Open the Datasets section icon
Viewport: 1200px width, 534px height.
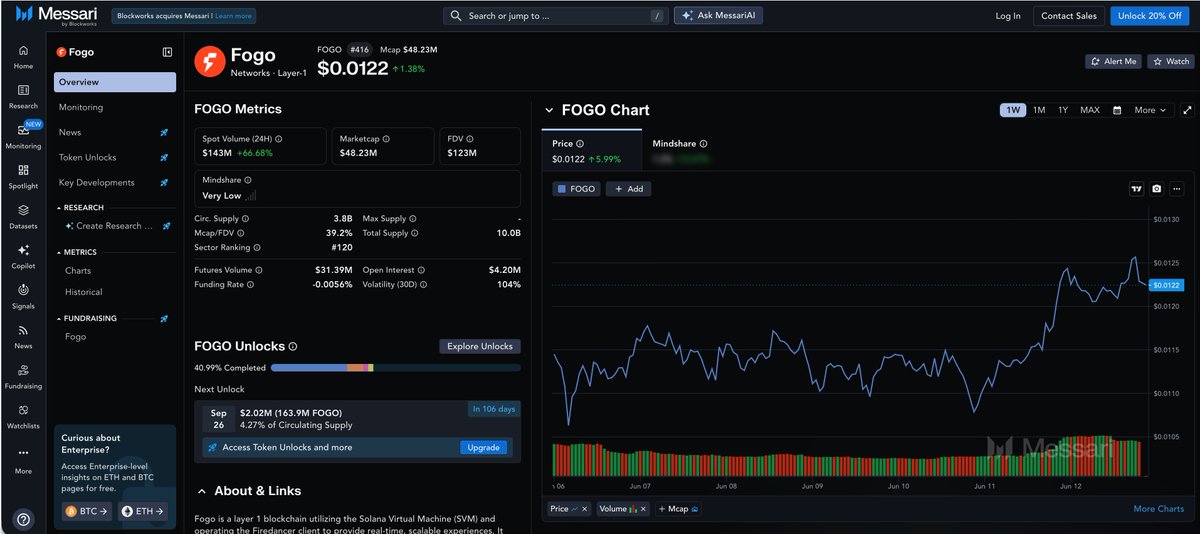click(23, 216)
